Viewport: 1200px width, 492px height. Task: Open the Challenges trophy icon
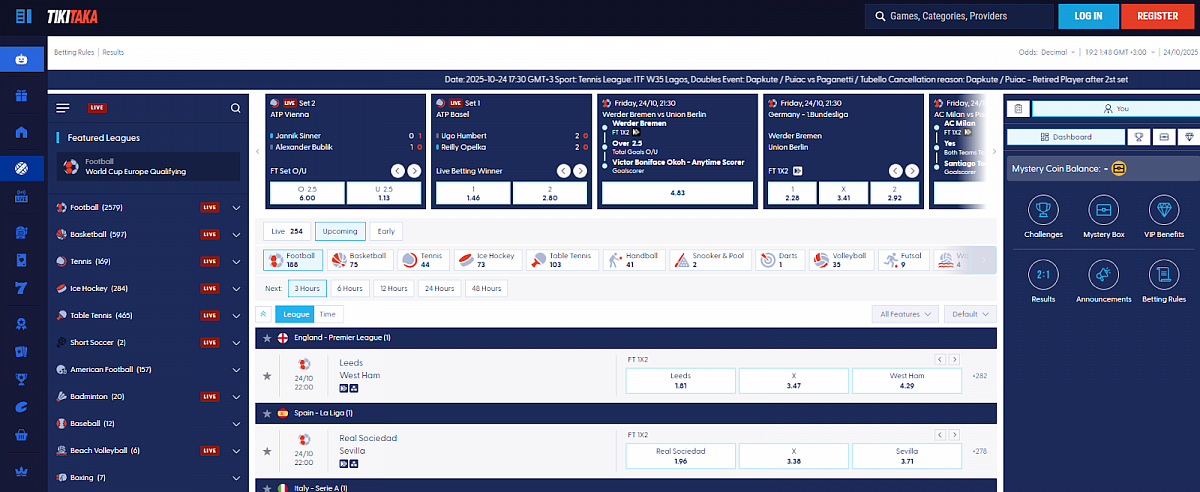pos(1043,210)
